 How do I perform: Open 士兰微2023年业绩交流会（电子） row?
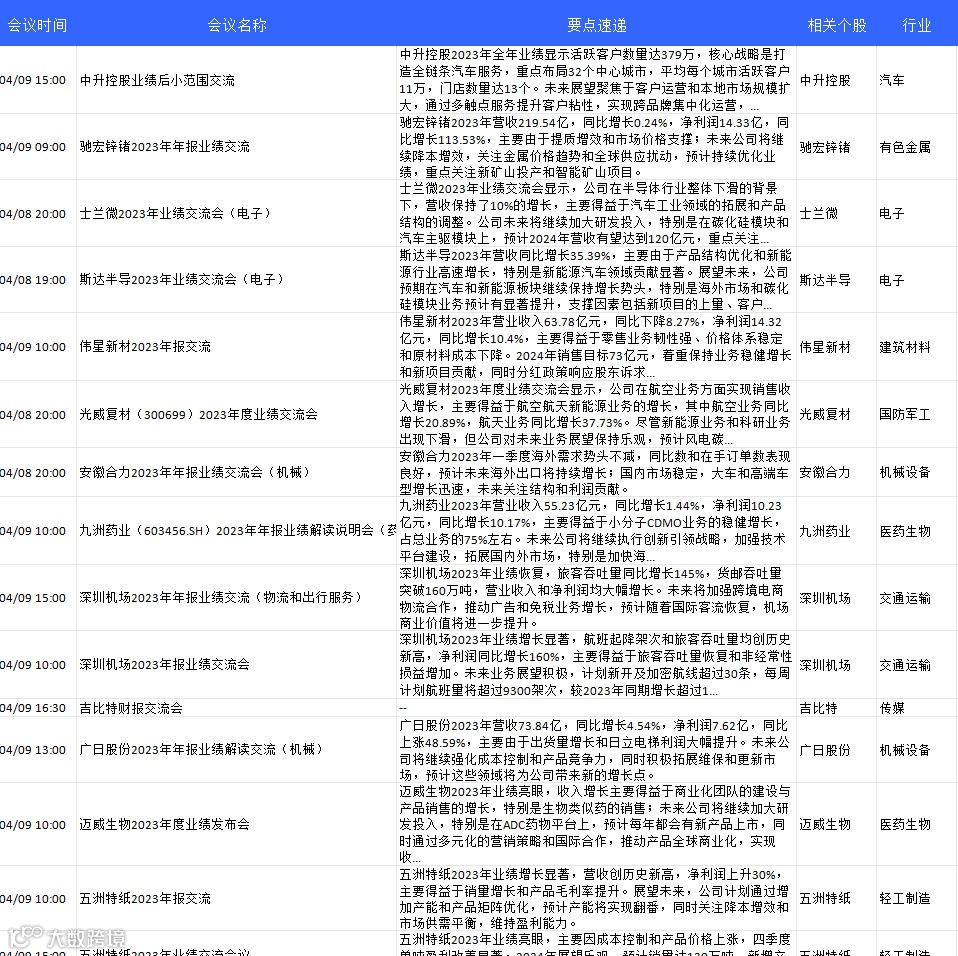click(x=175, y=213)
